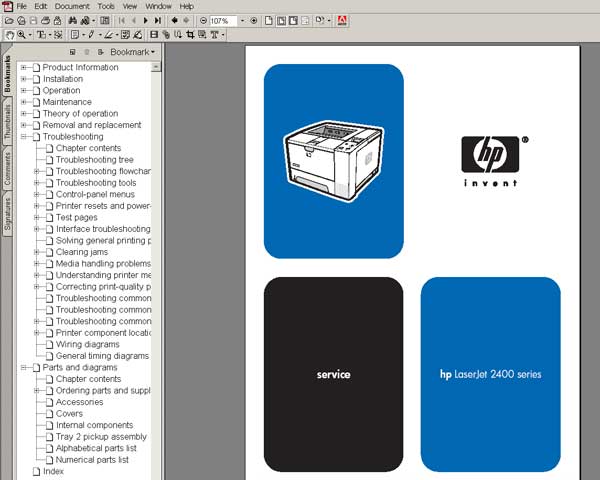Open the Window menu
The image size is (600, 480).
tap(158, 6)
